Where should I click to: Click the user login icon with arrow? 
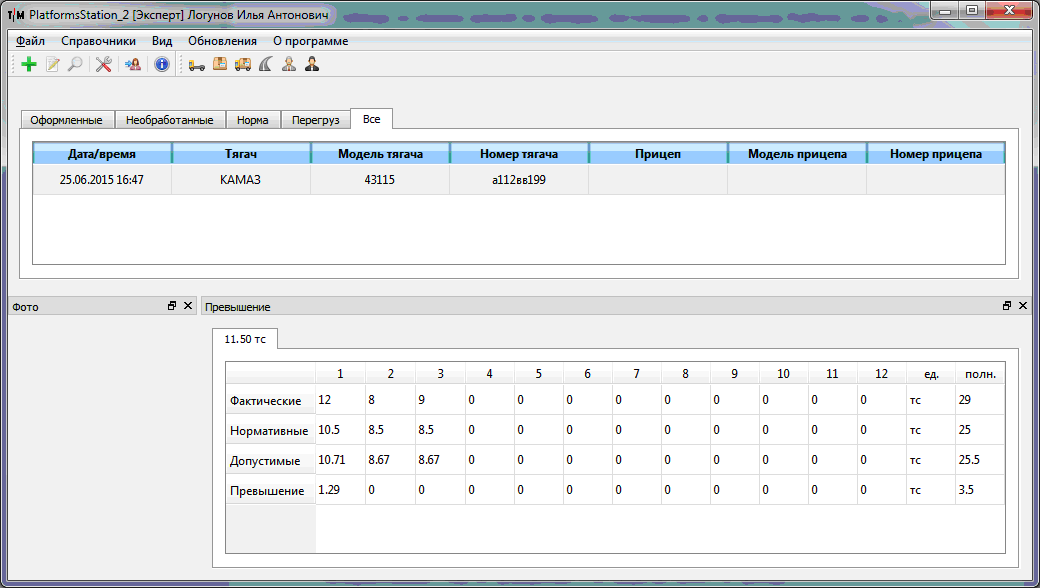tap(132, 65)
